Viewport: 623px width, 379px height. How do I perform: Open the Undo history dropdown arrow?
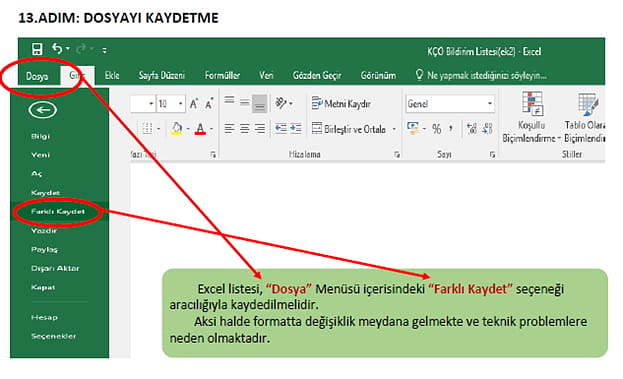(68, 49)
